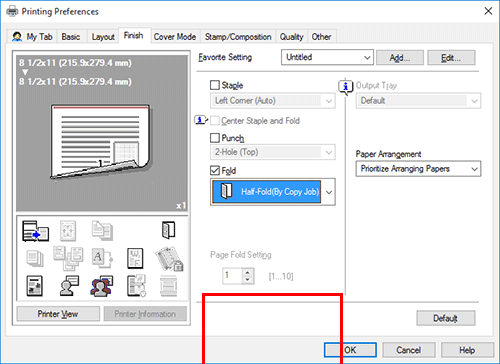500x364 pixels.
Task: Click the multiple users group icon
Action: [x=102, y=286]
